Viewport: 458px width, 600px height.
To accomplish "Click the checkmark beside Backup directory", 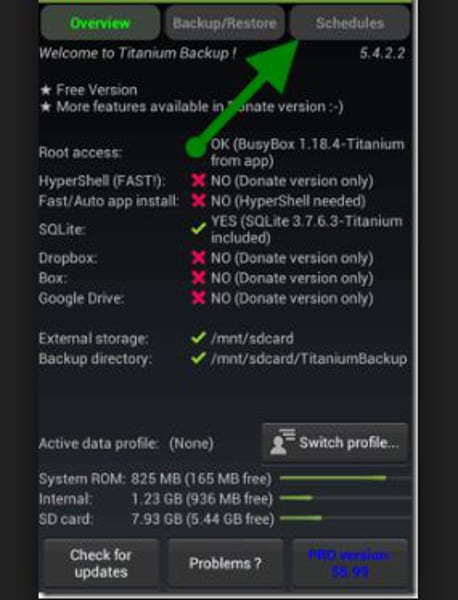I will pos(199,358).
